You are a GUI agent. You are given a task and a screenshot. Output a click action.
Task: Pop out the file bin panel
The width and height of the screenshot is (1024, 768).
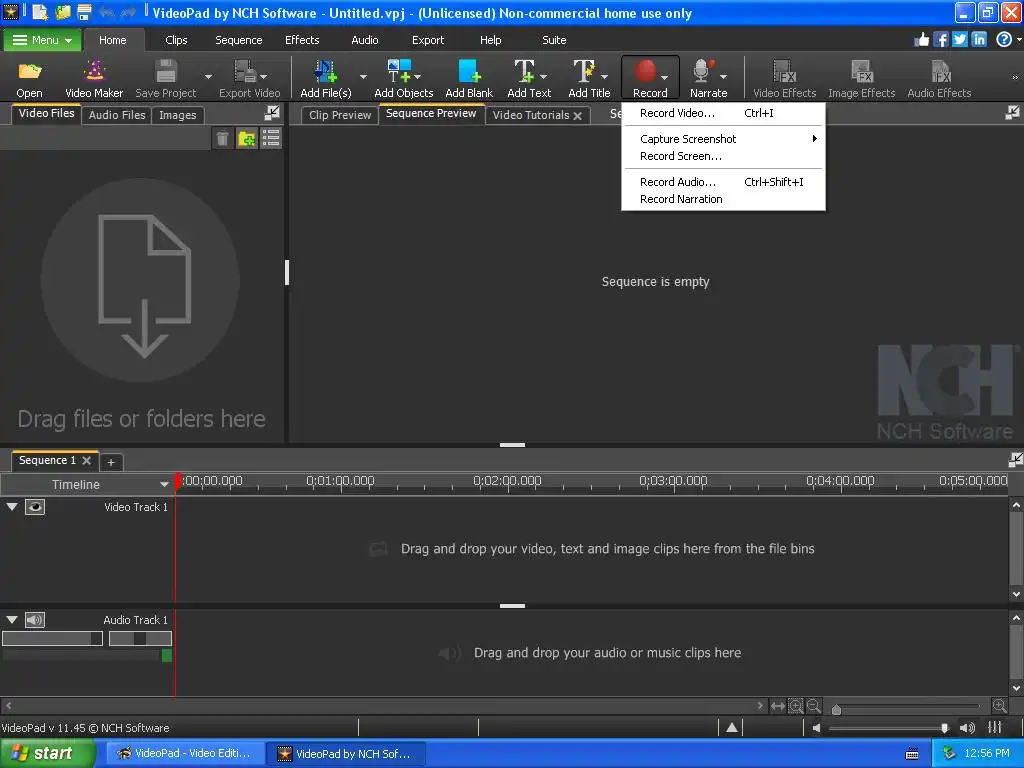pyautogui.click(x=272, y=113)
